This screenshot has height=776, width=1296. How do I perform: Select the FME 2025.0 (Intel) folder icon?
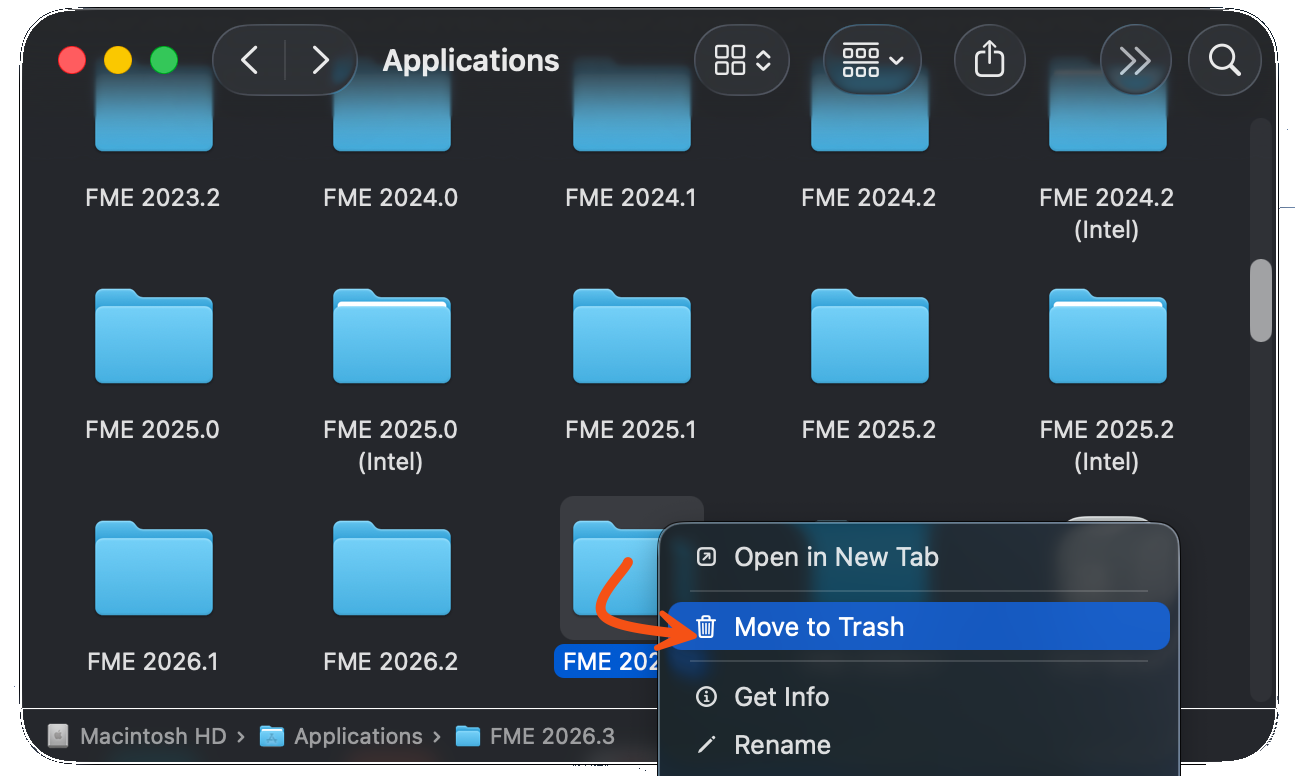(x=391, y=336)
